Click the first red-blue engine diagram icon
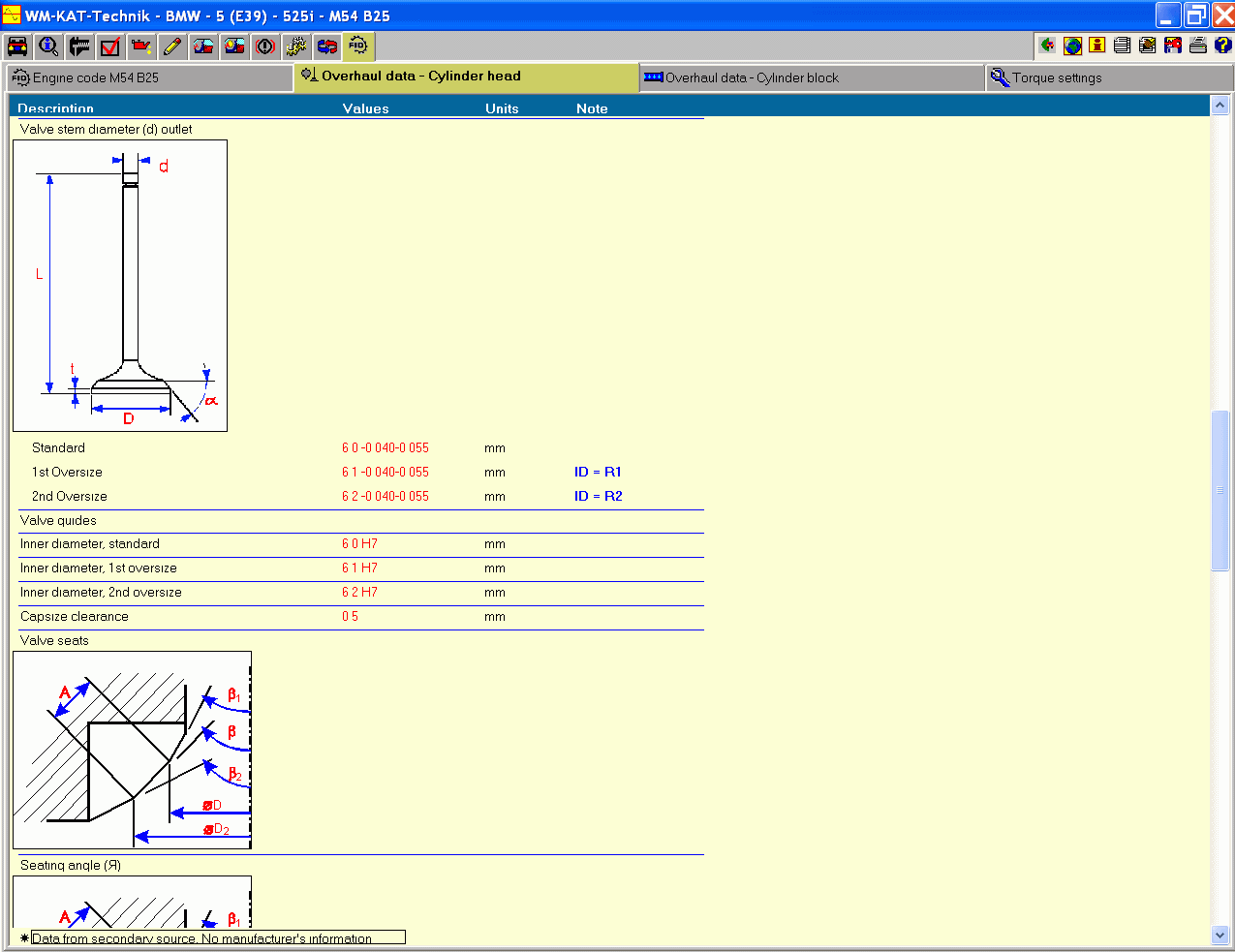The width and height of the screenshot is (1235, 952). [x=203, y=46]
